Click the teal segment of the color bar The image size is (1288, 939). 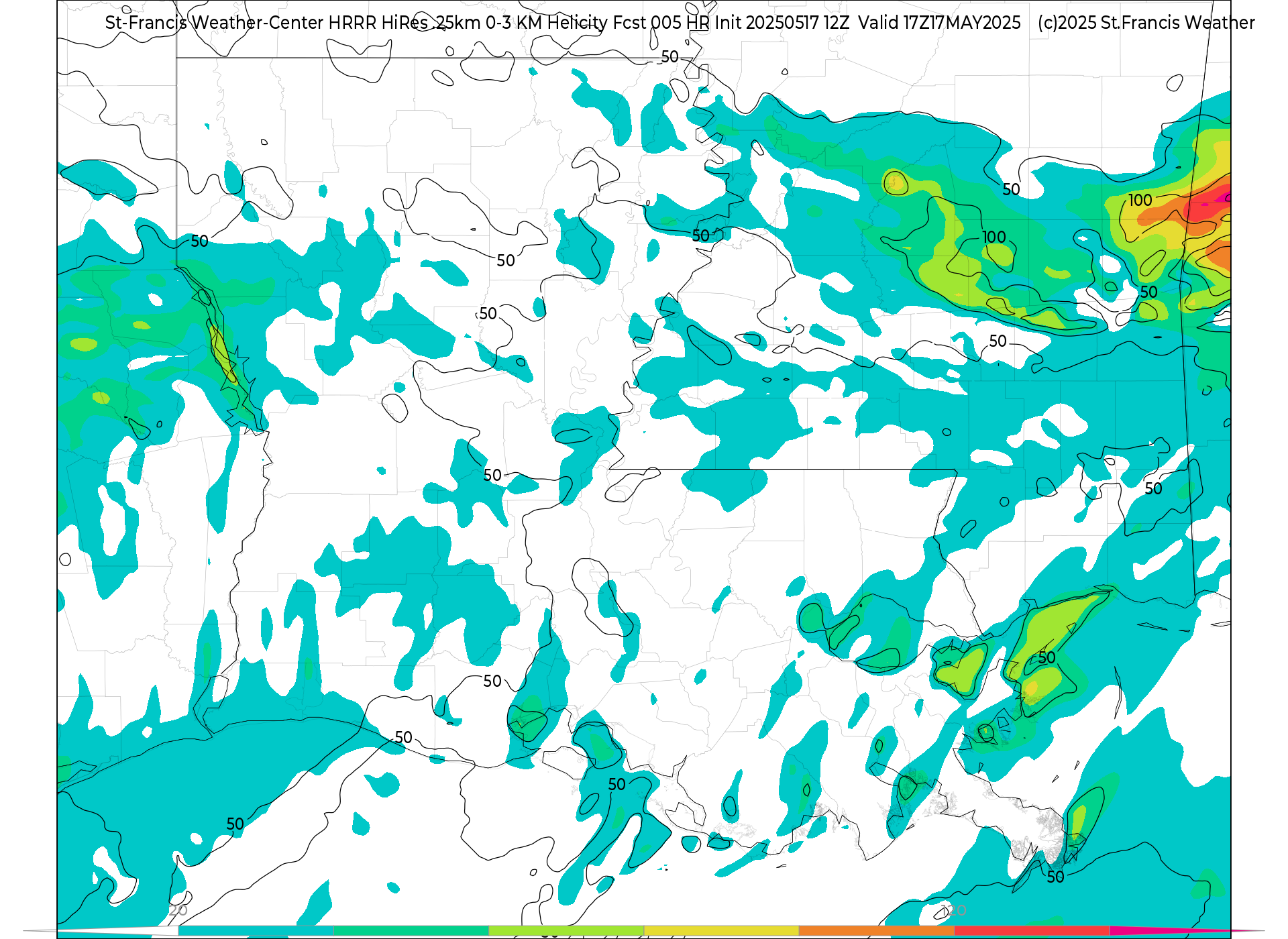coord(256,931)
